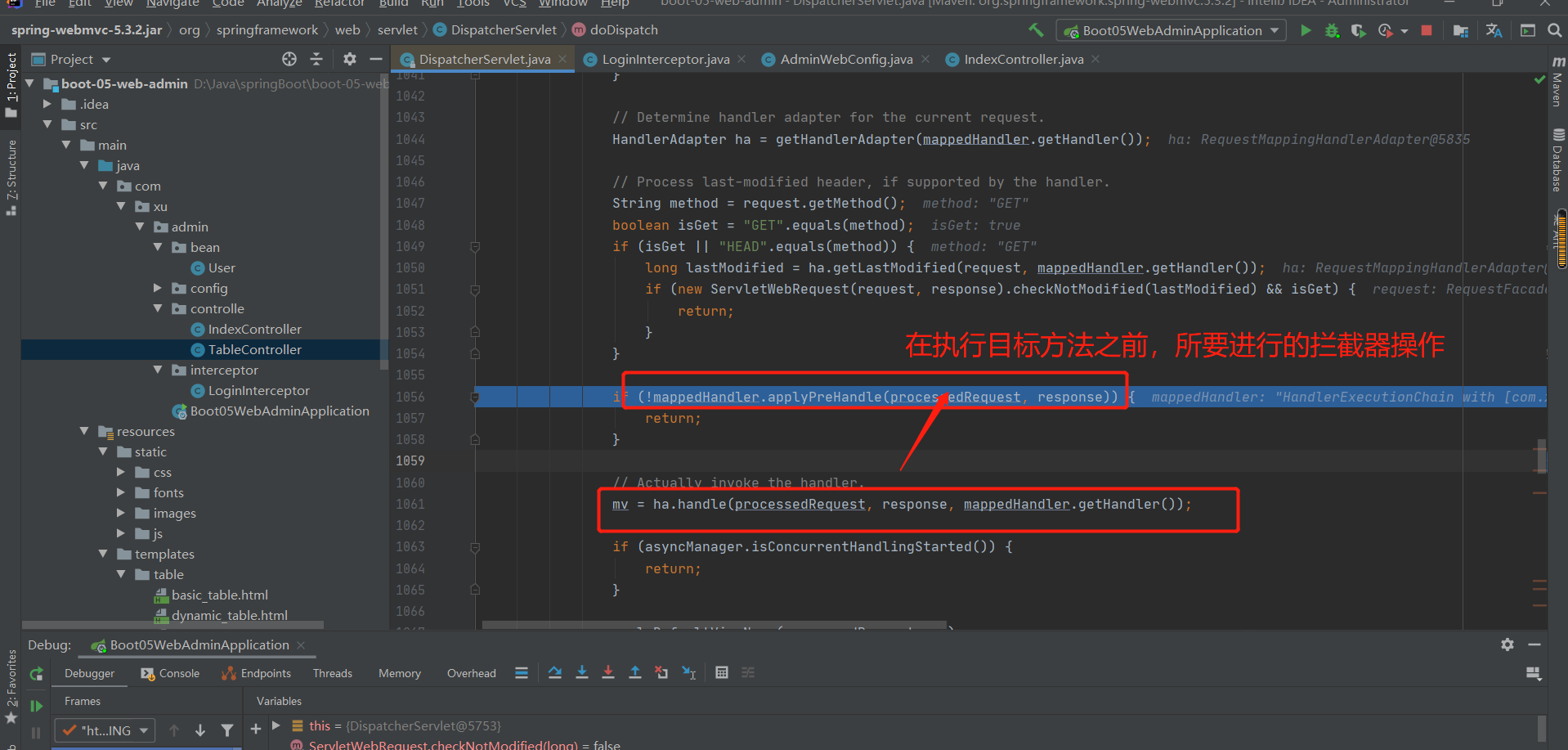The height and width of the screenshot is (750, 1568).
Task: Toggle the Maven tool window stripe
Action: pyautogui.click(x=1557, y=82)
